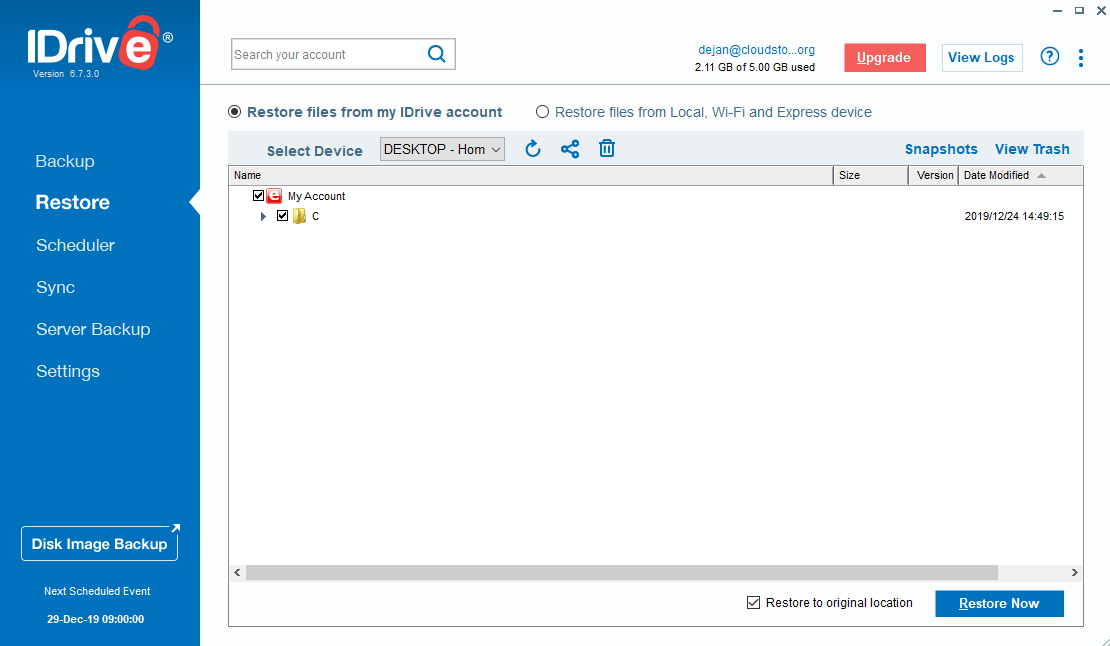Select Restore files from Local, Wi-Fi and Express device
The image size is (1110, 646).
[x=542, y=112]
